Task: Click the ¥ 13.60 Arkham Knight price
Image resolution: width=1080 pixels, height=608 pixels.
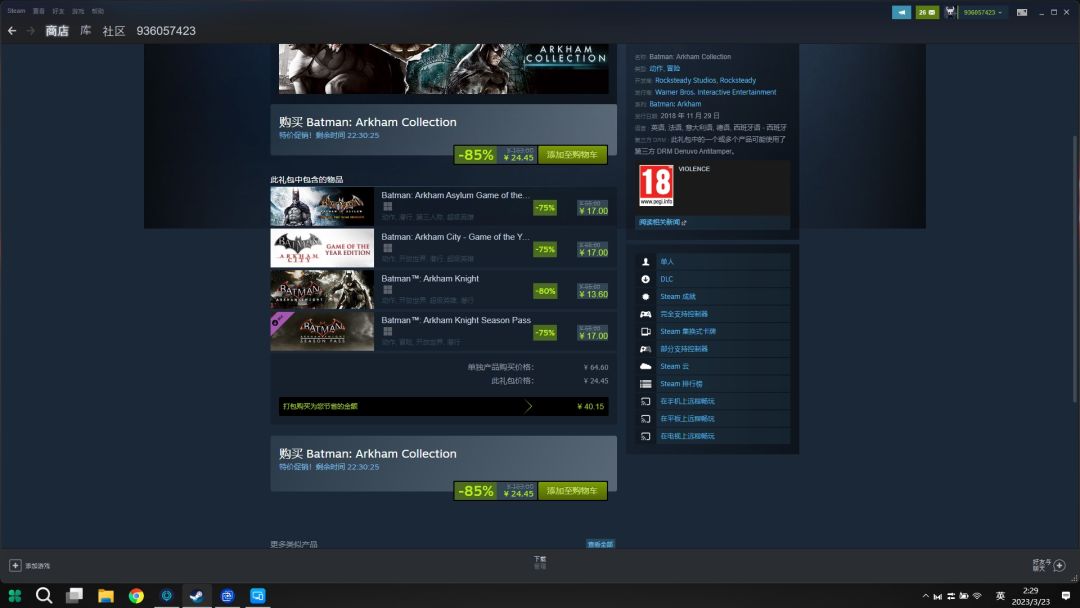Action: coord(593,295)
